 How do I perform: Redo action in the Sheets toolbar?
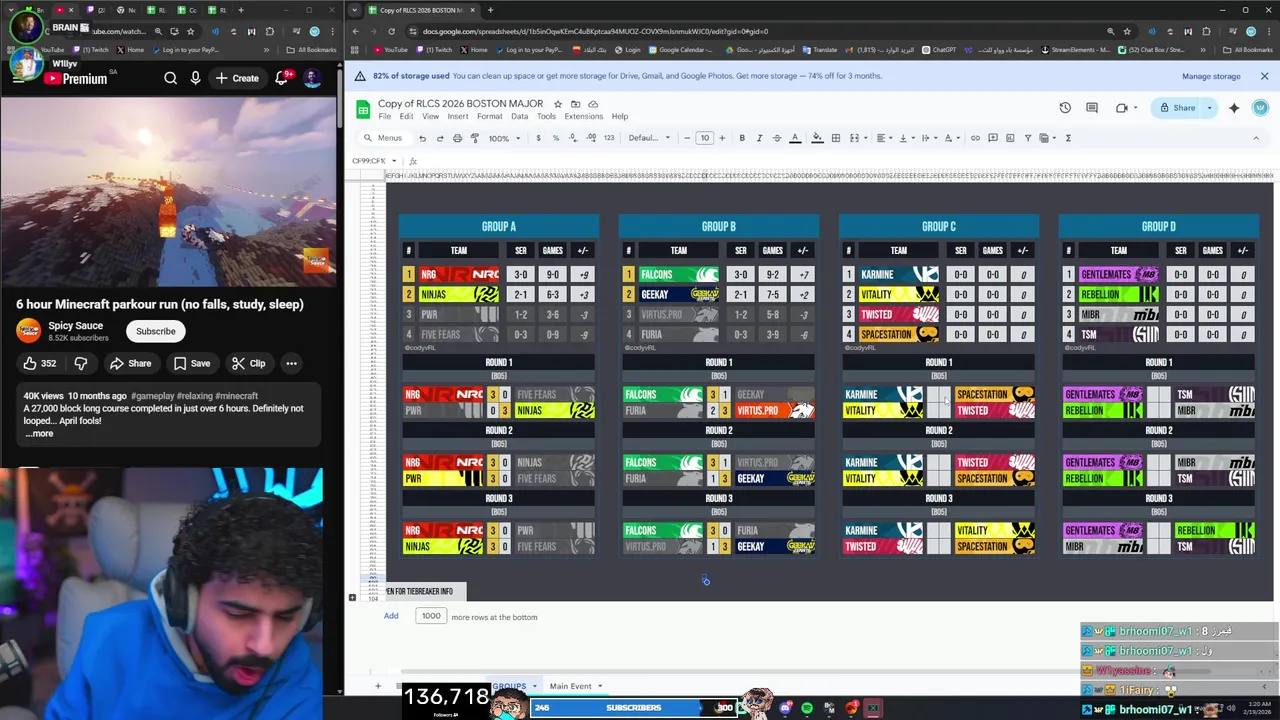pyautogui.click(x=440, y=138)
